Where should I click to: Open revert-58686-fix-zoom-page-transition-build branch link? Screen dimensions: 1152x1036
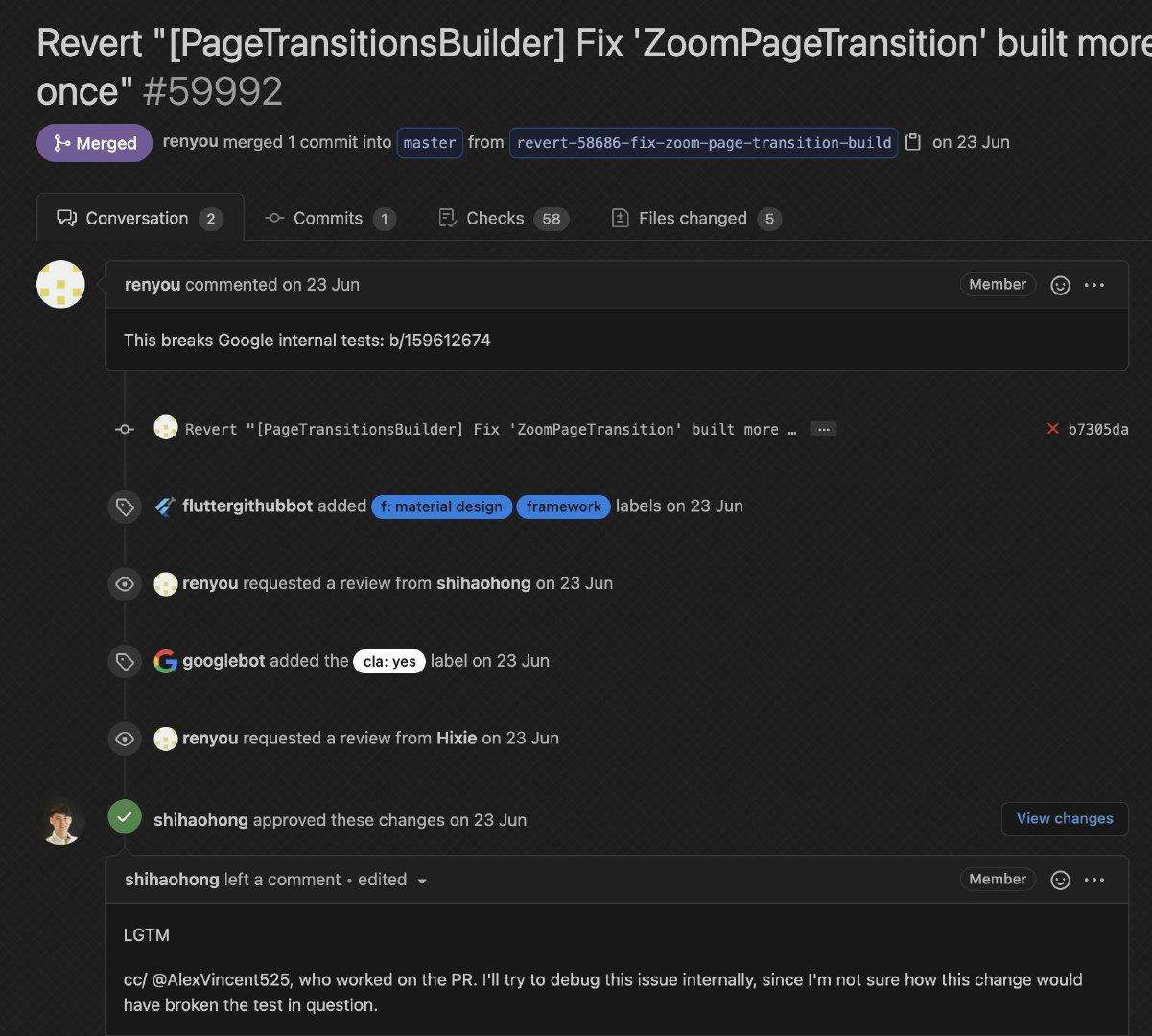tap(703, 142)
